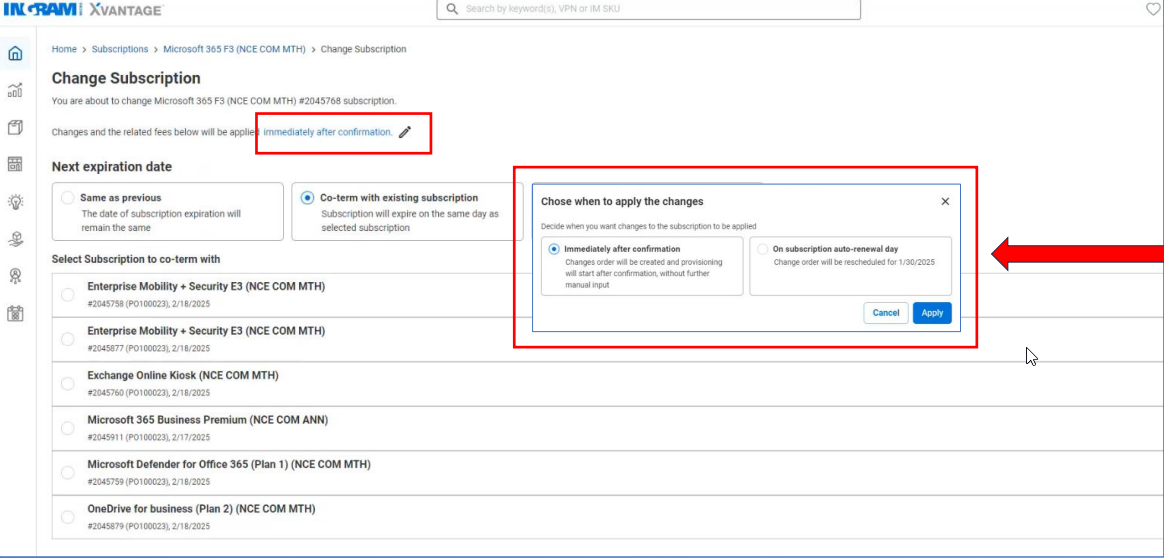1164x558 pixels.
Task: Click Select Subscription to co-term with label
Action: point(136,259)
